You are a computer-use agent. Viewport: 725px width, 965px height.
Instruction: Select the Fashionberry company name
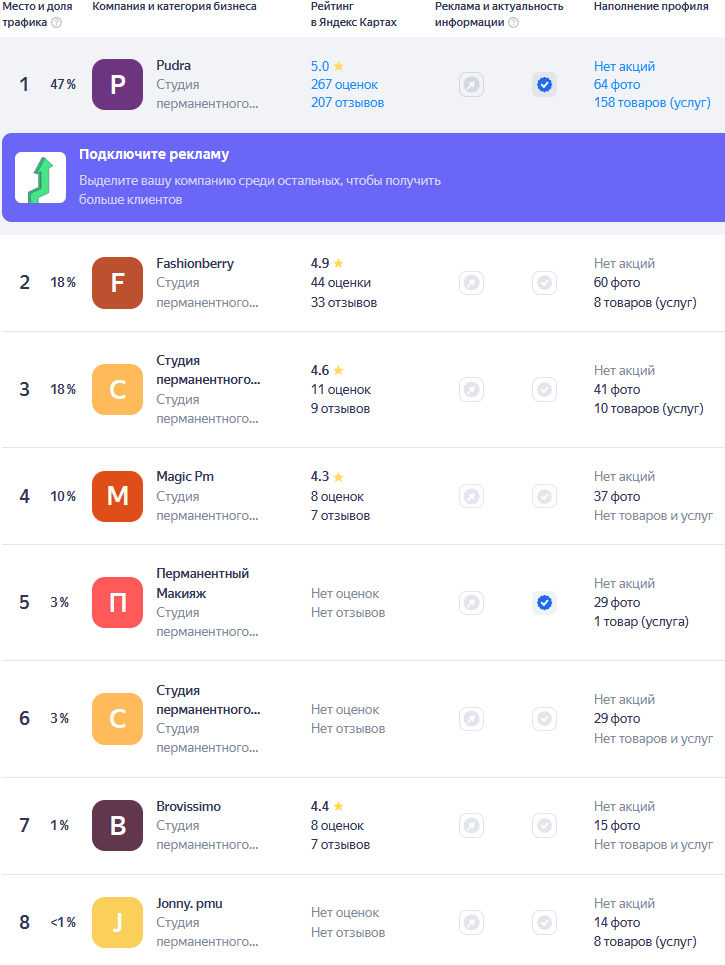point(195,263)
